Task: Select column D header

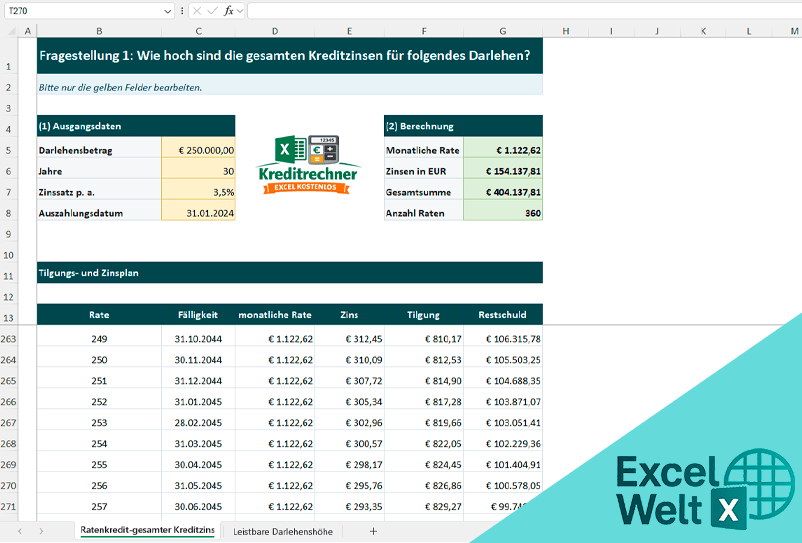Action: click(x=275, y=31)
